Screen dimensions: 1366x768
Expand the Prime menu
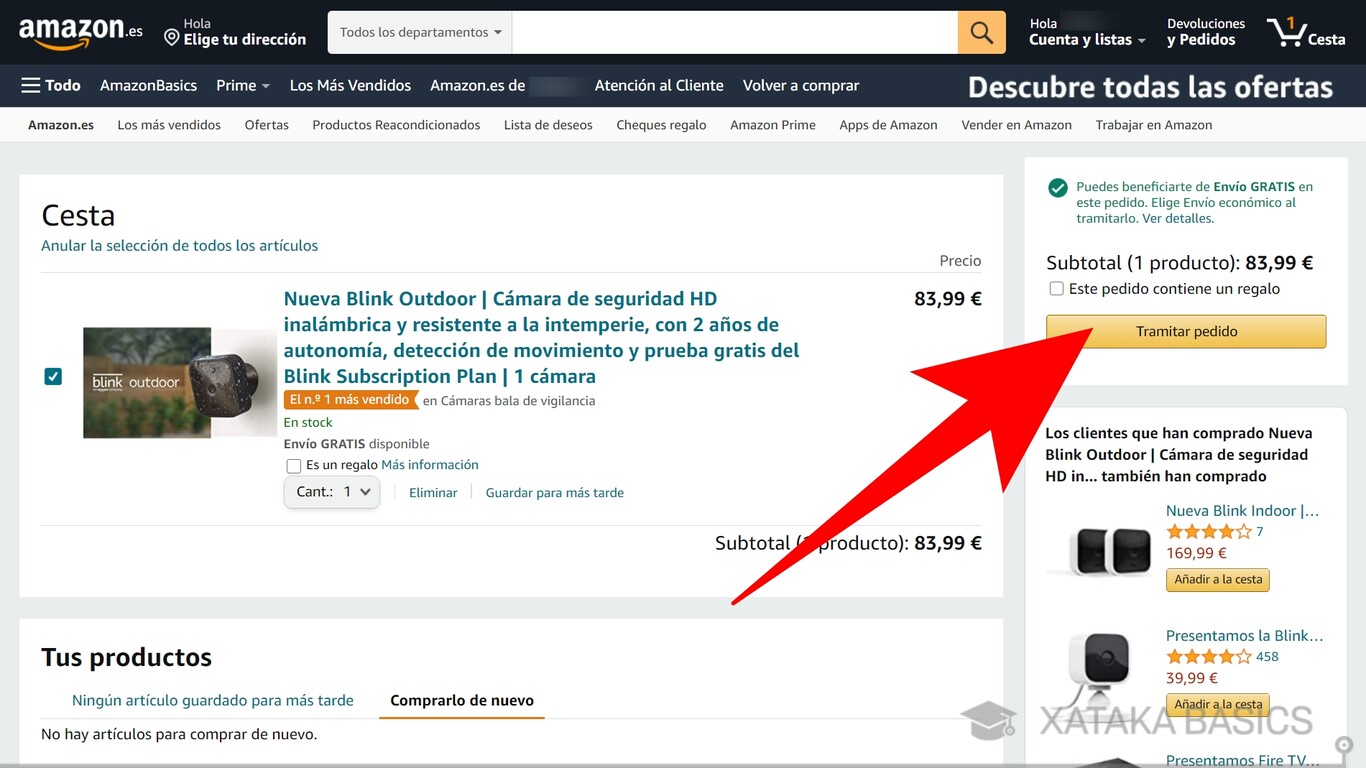243,86
